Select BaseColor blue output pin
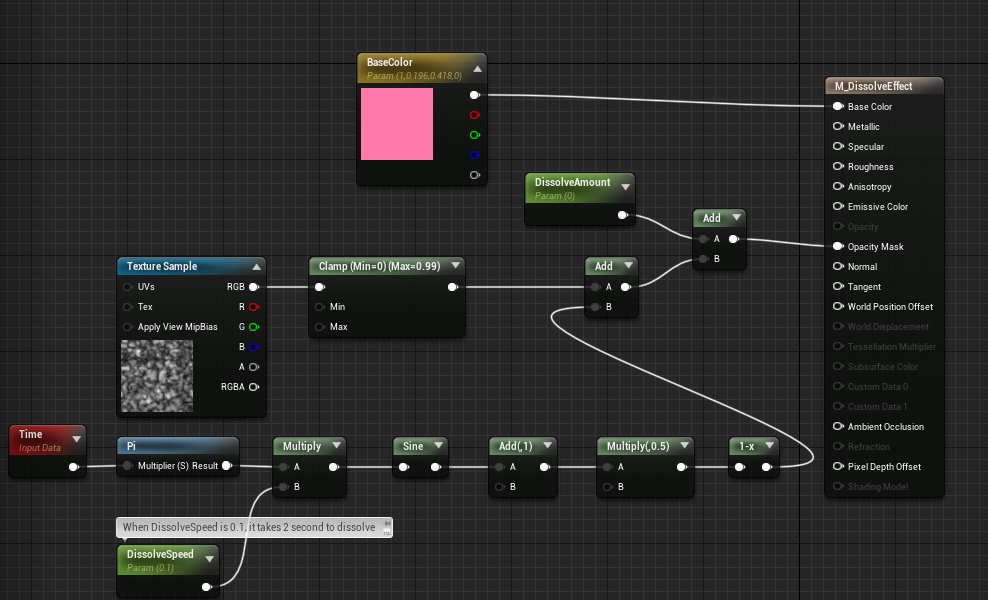The width and height of the screenshot is (988, 600). click(474, 155)
